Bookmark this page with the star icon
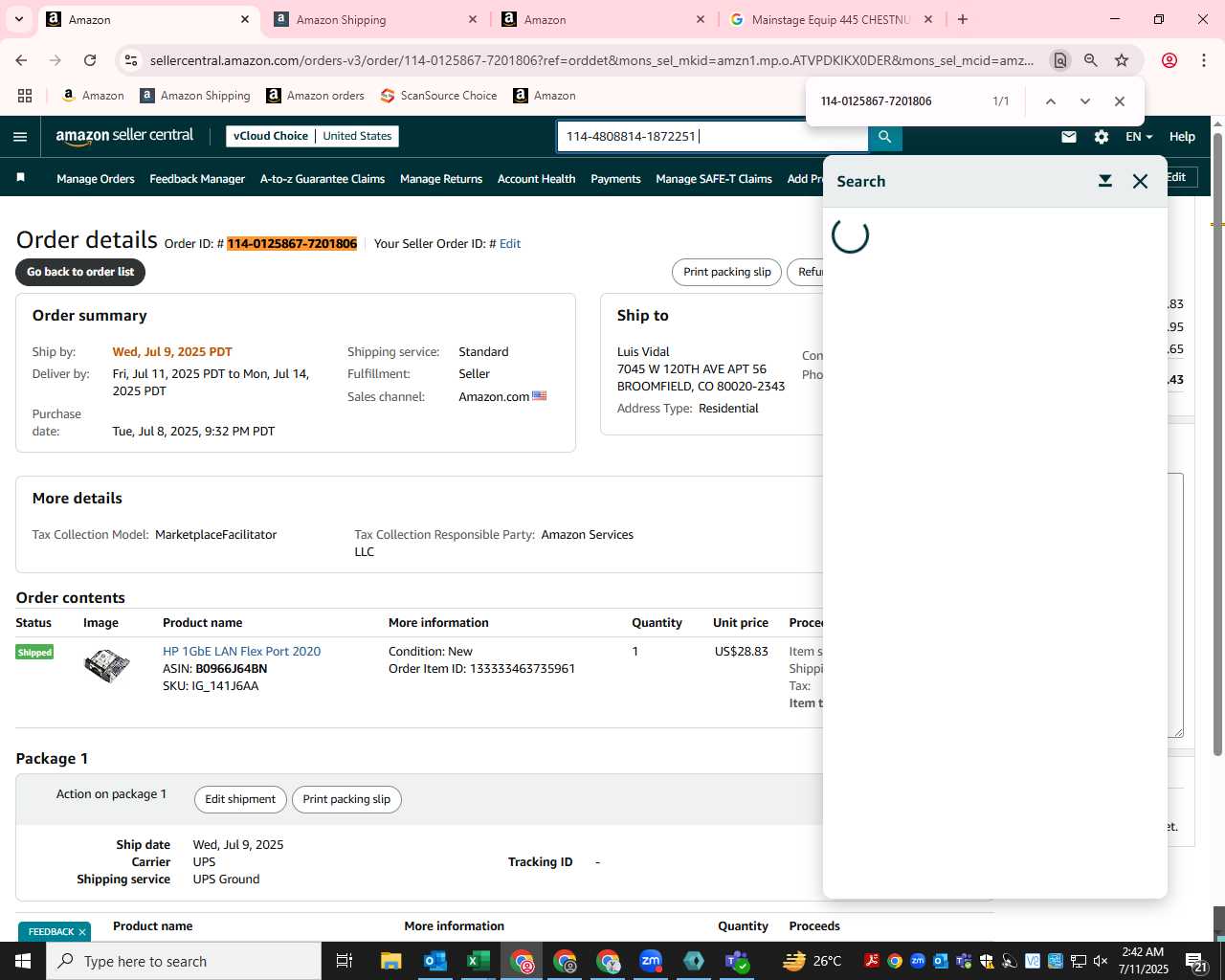Viewport: 1225px width, 980px height. [x=1122, y=60]
